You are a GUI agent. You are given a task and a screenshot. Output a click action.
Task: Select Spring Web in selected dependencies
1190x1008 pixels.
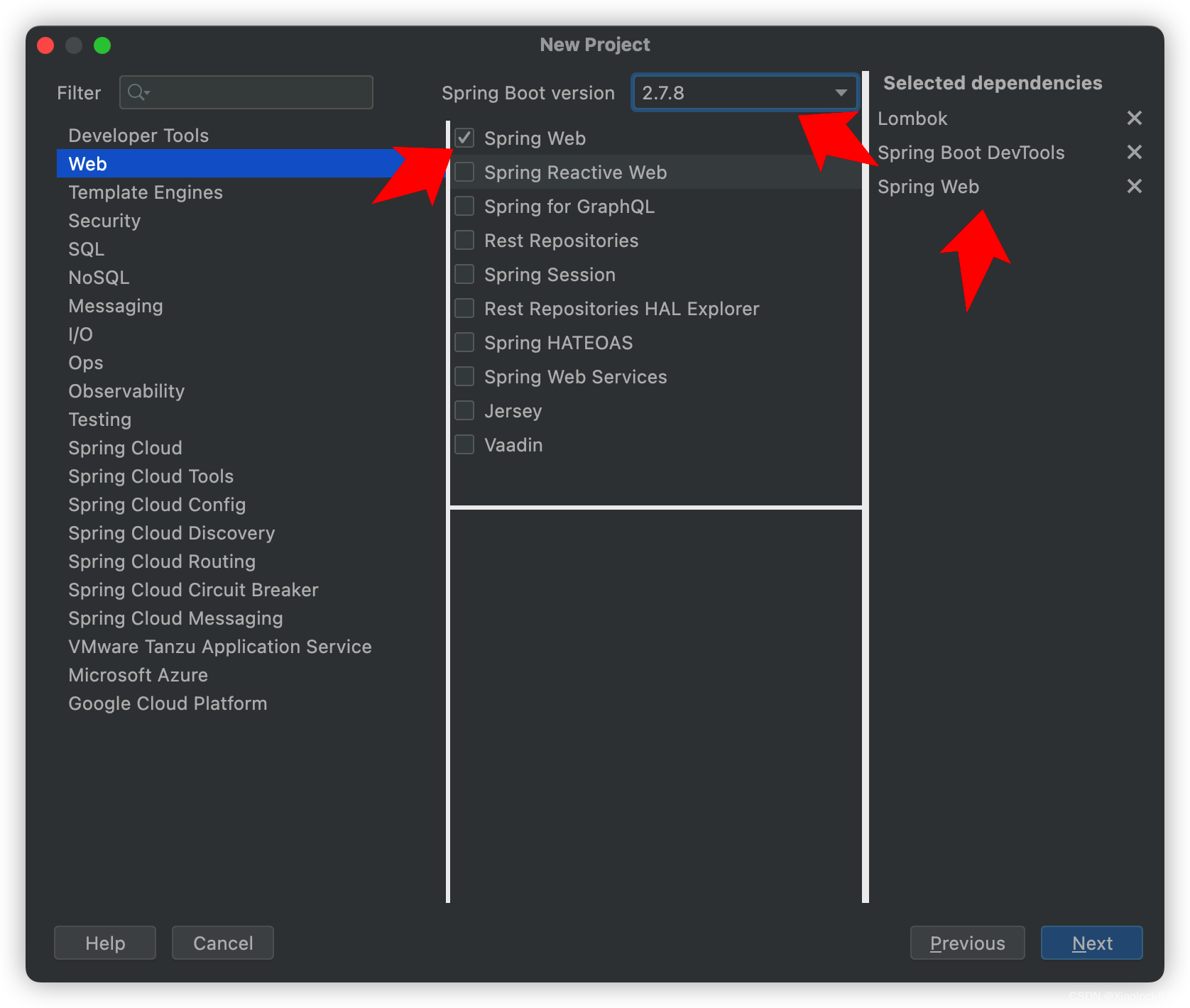tap(928, 187)
